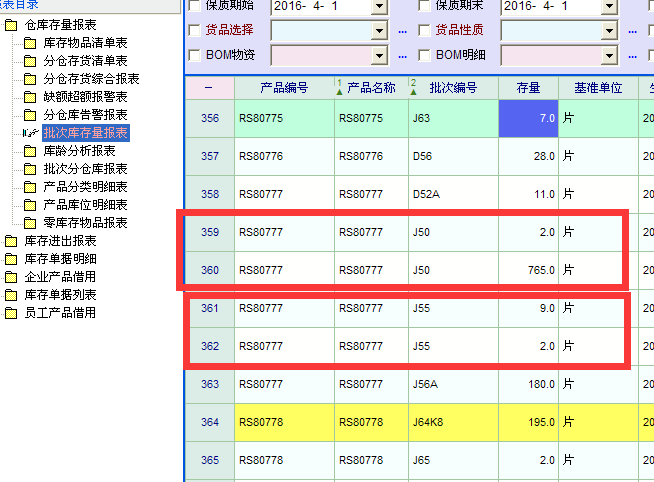Select the highlighted 7.0 stock cell

click(528, 119)
